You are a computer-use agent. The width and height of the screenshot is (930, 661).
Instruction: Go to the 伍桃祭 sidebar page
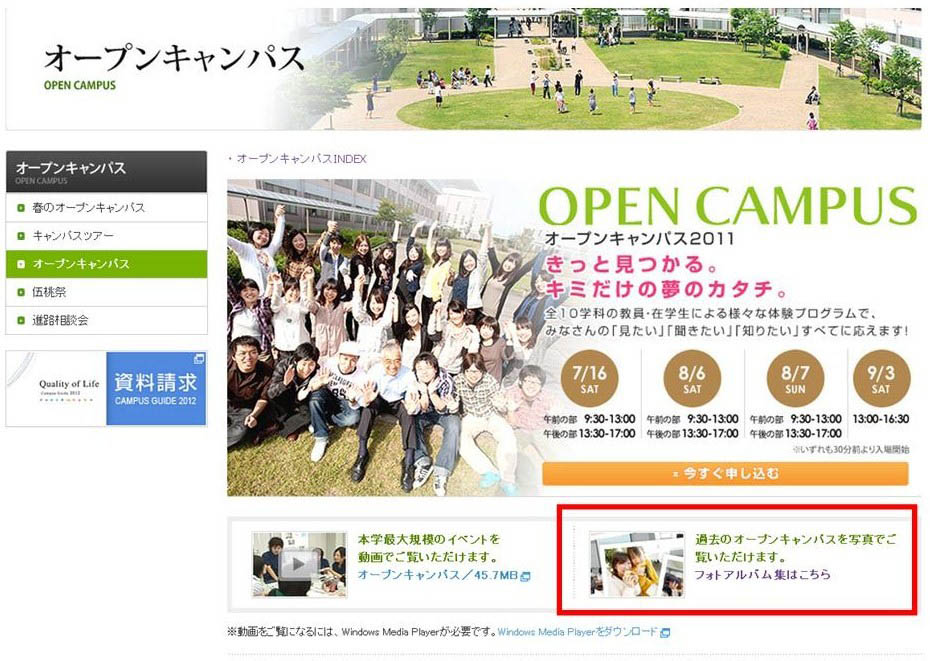pos(50,292)
